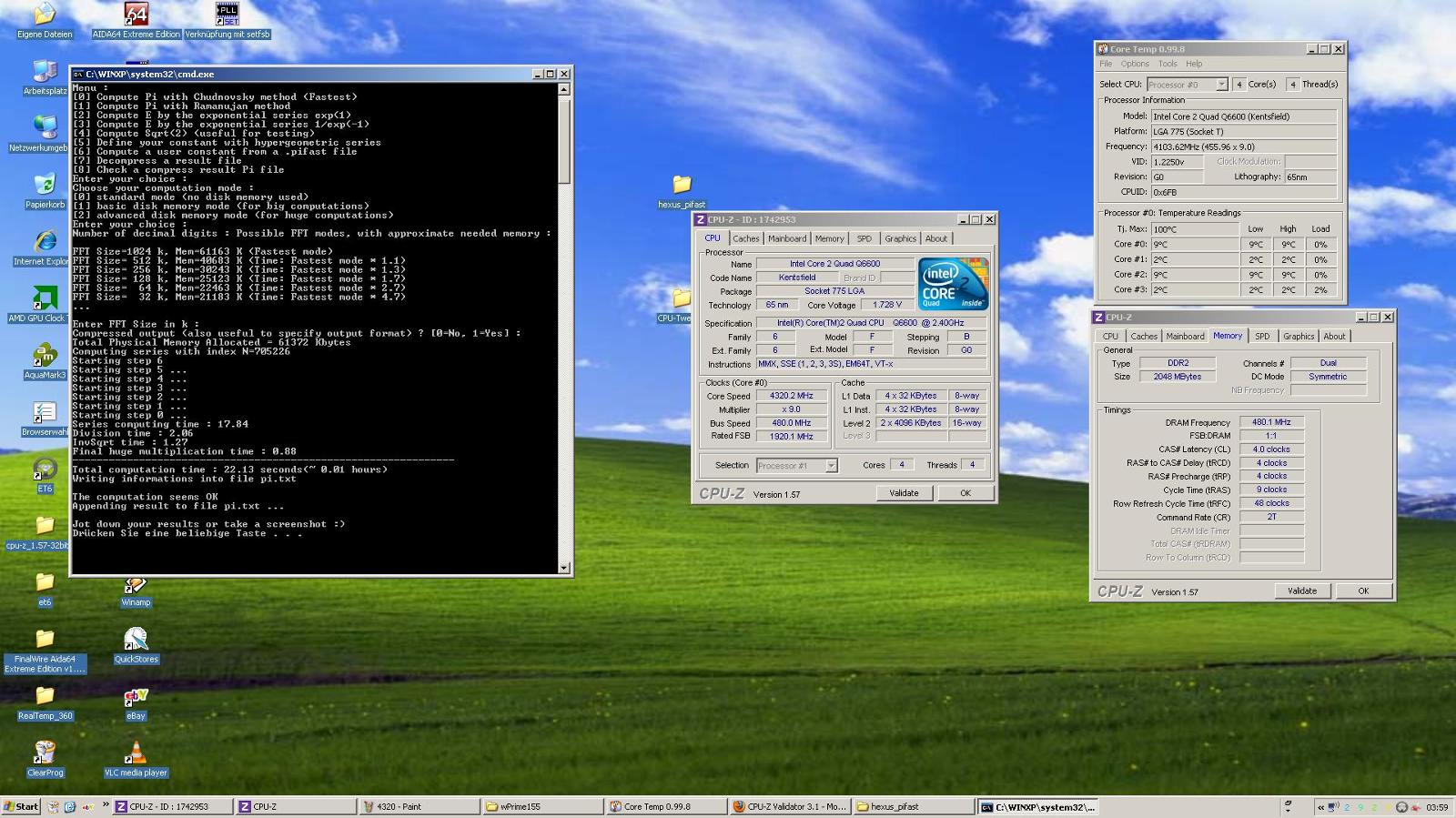This screenshot has width=1456, height=818.
Task: Switch to Memory tab in CPU-Z ID window
Action: (x=829, y=238)
